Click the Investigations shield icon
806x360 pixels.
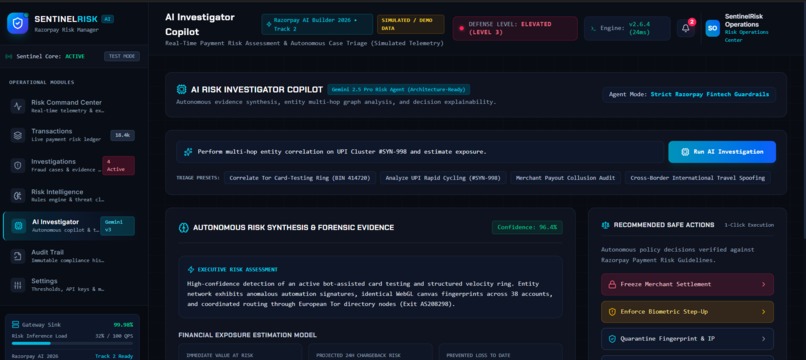18,166
